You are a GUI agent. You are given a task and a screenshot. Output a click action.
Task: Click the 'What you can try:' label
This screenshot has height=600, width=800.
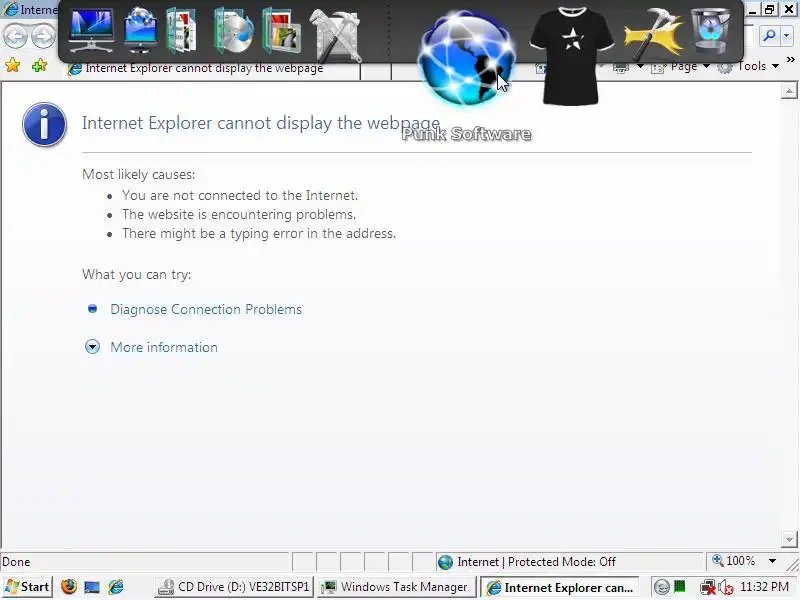pos(137,274)
